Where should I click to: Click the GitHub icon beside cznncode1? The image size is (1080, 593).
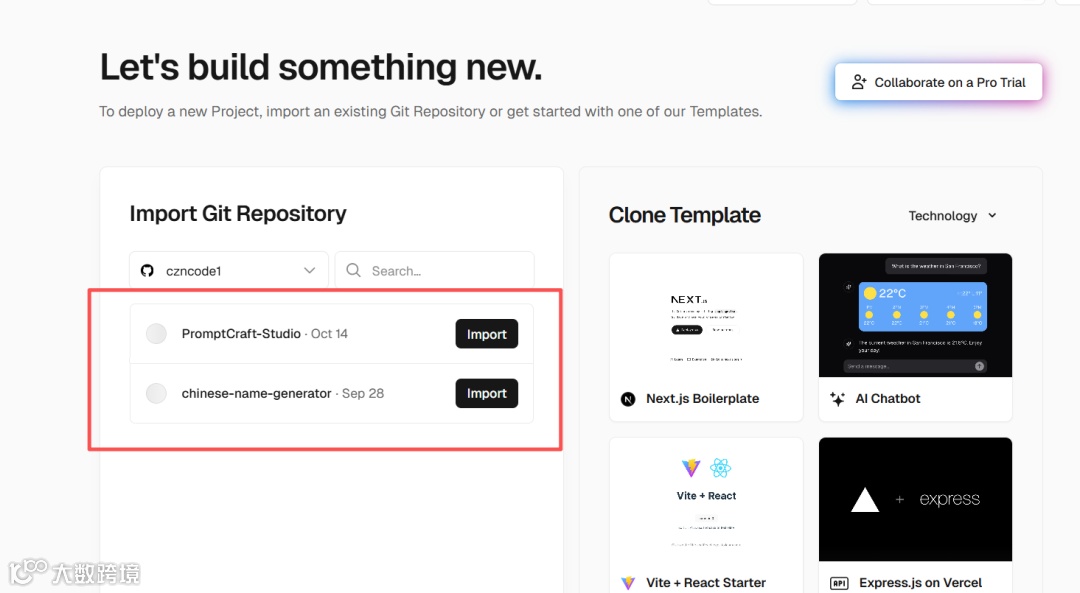[147, 271]
